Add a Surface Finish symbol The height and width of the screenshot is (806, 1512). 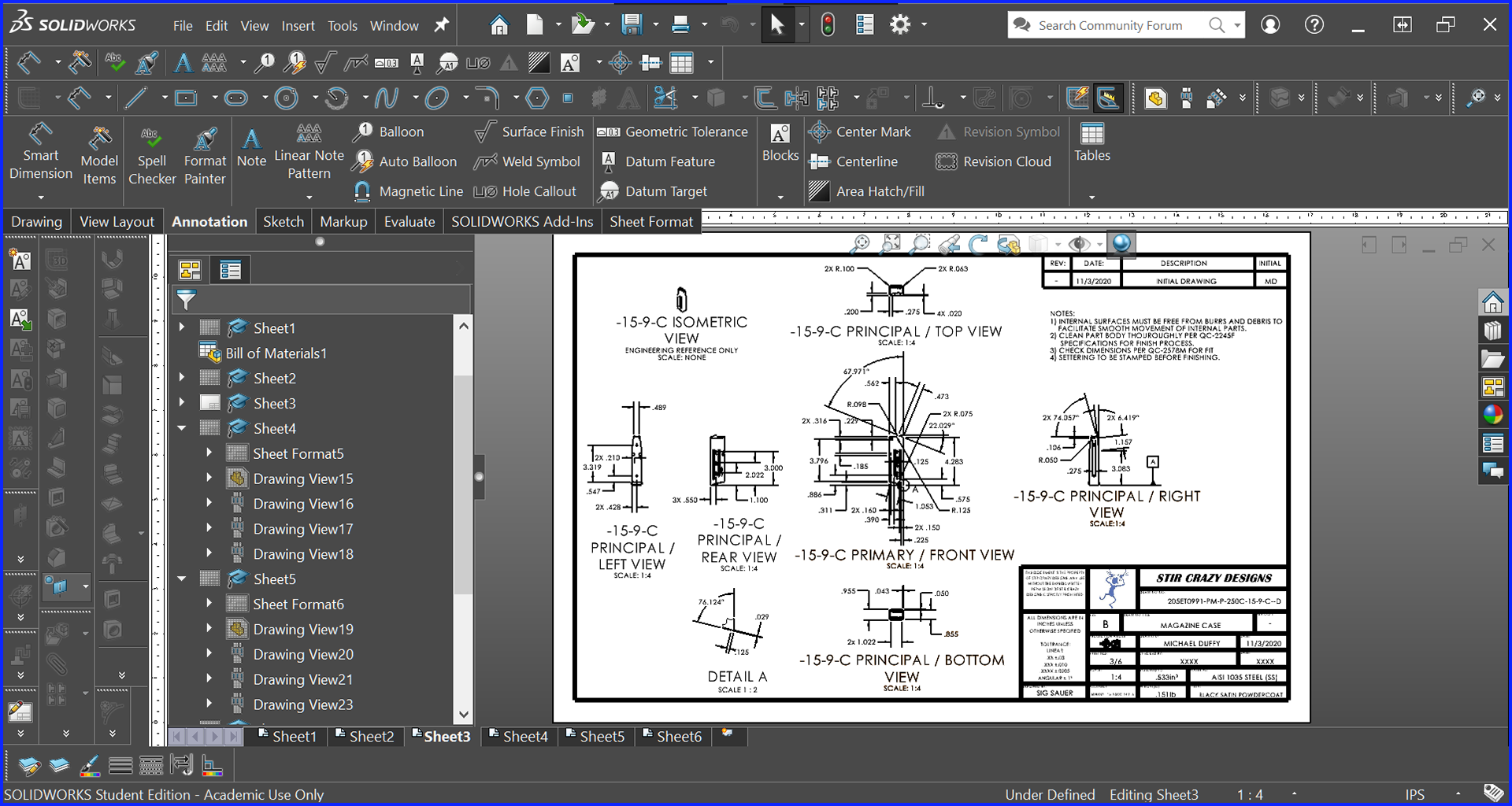529,131
